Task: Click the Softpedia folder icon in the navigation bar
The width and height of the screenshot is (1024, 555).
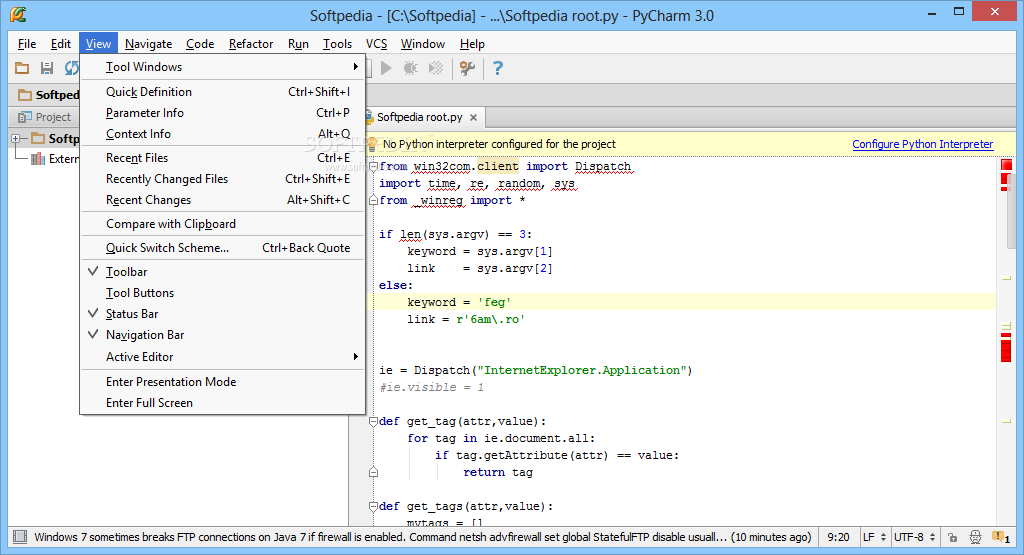Action: tap(25, 95)
